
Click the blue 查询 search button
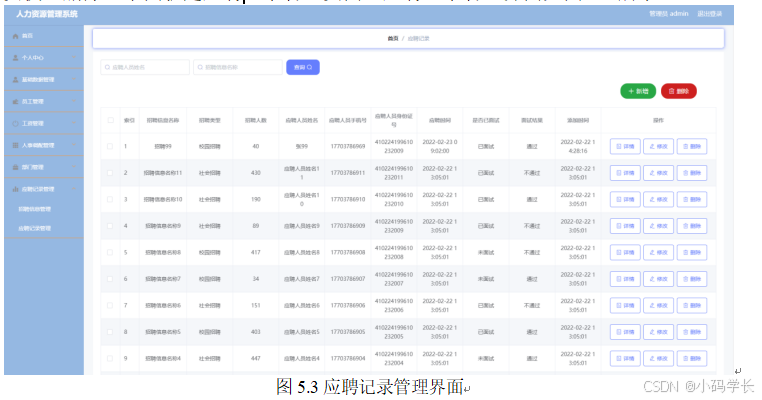303,67
